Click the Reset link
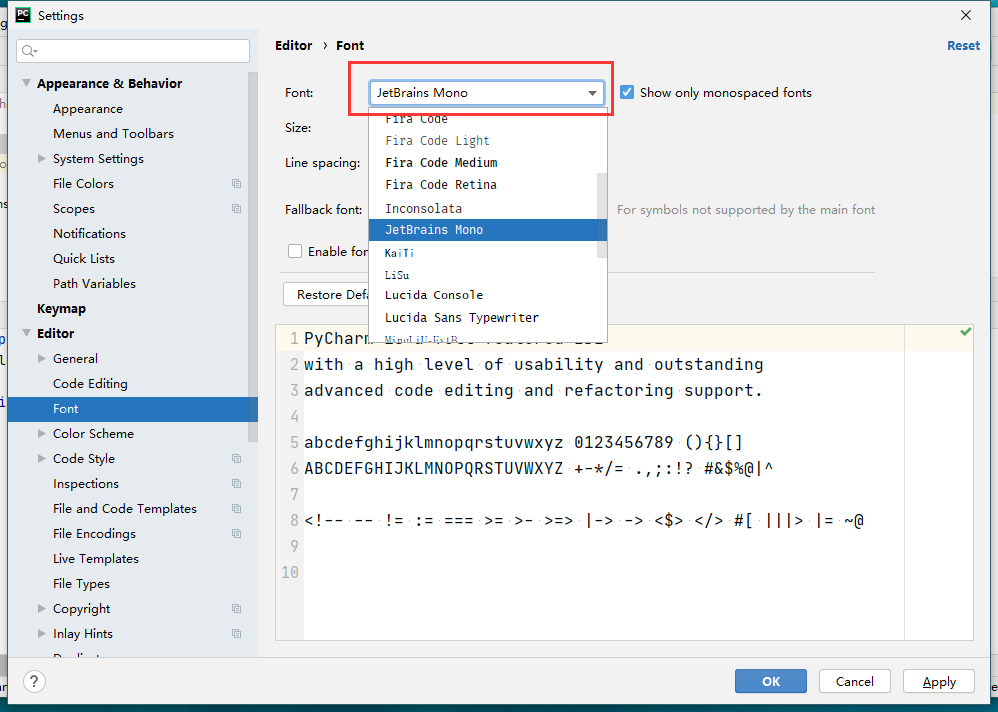This screenshot has width=998, height=712. (x=963, y=46)
